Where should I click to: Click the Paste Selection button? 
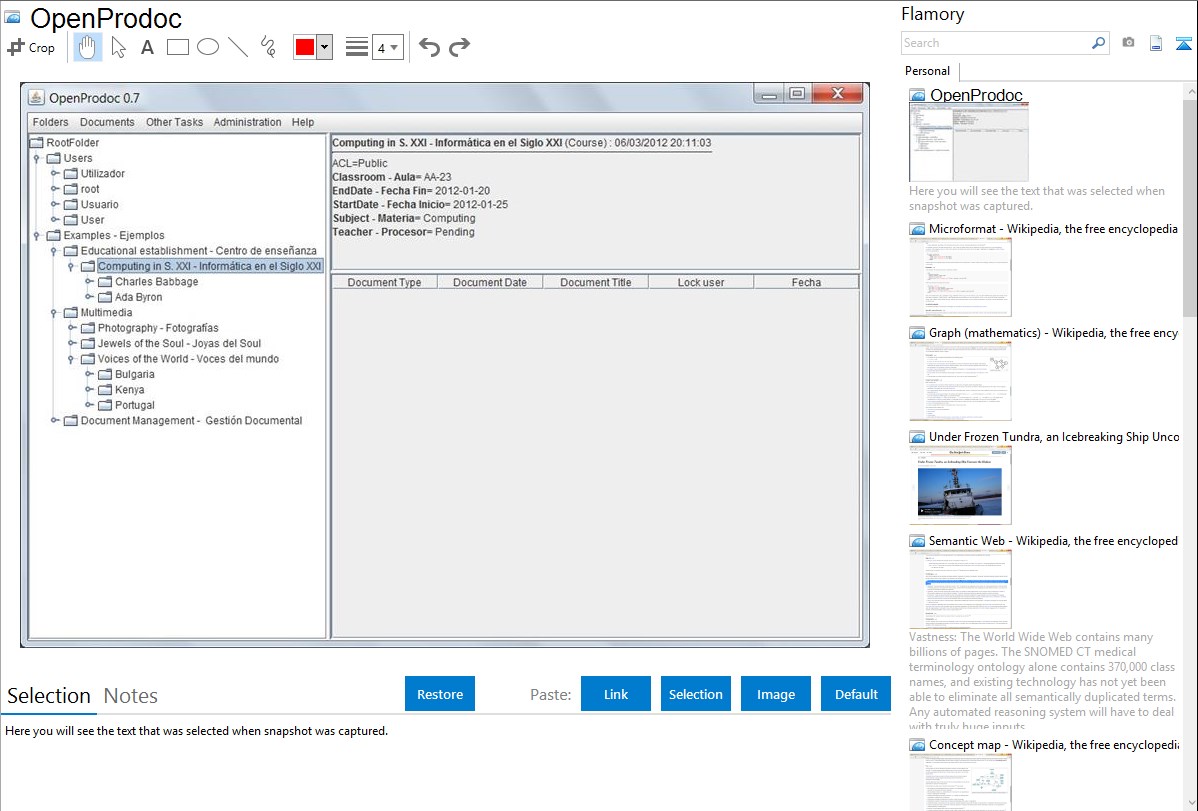(x=695, y=694)
